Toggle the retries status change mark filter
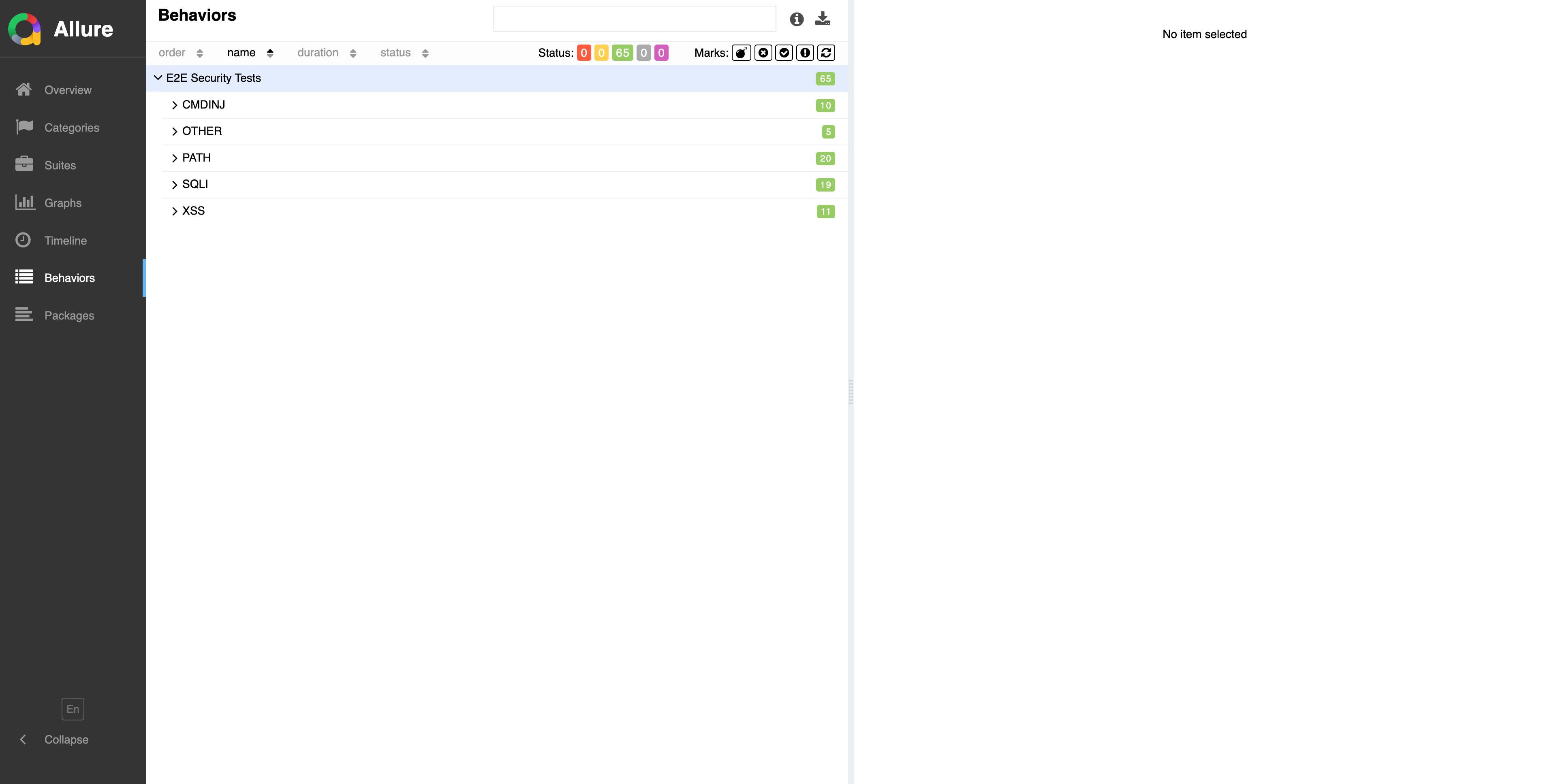The width and height of the screenshot is (1556, 784). pos(826,53)
